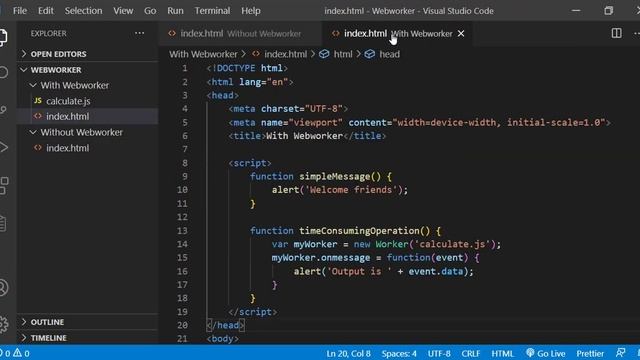Open the Extensions view icon
Viewport: 640px width, 360px height.
pyautogui.click(x=4, y=185)
